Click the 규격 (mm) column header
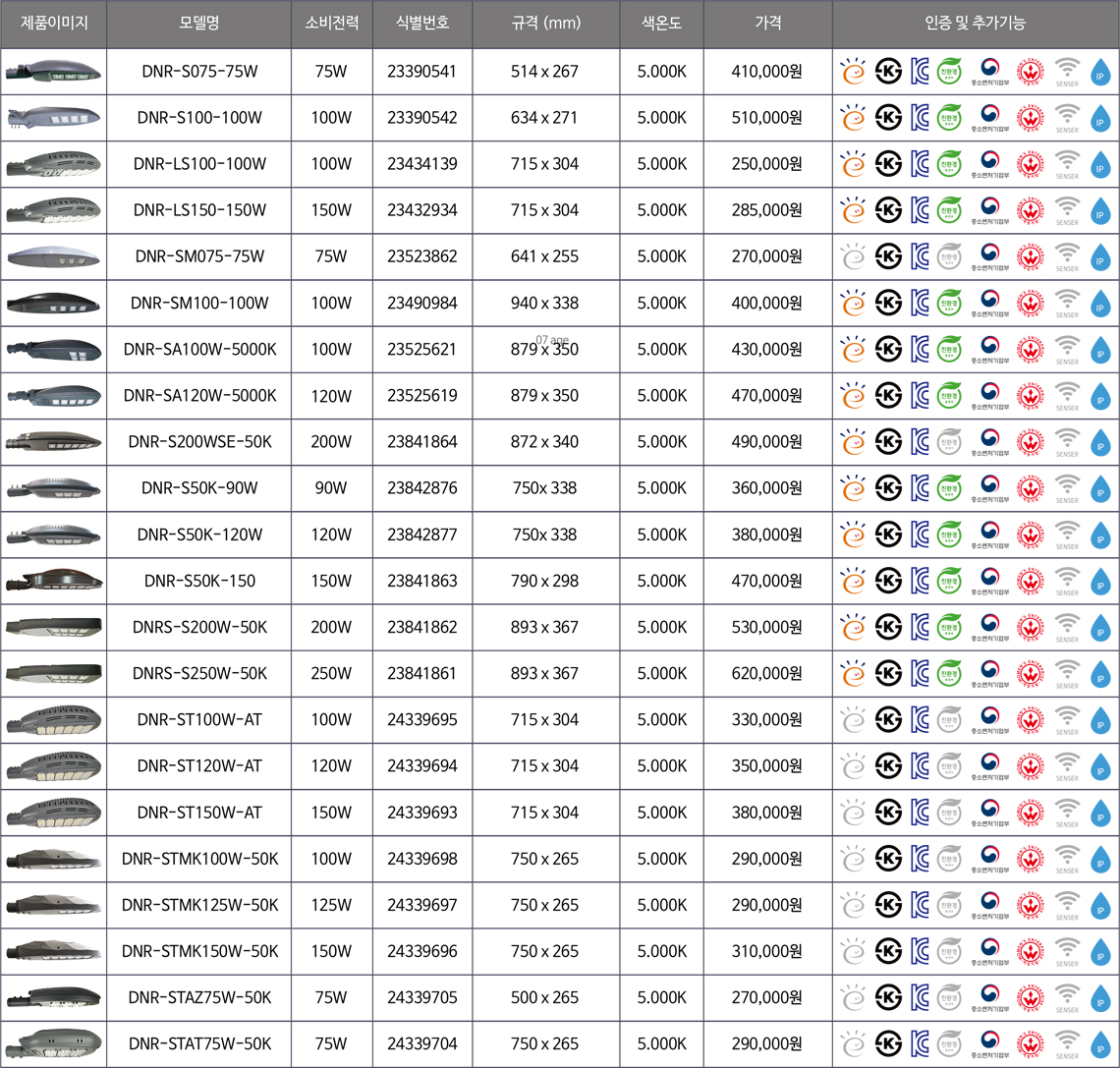 tap(545, 23)
